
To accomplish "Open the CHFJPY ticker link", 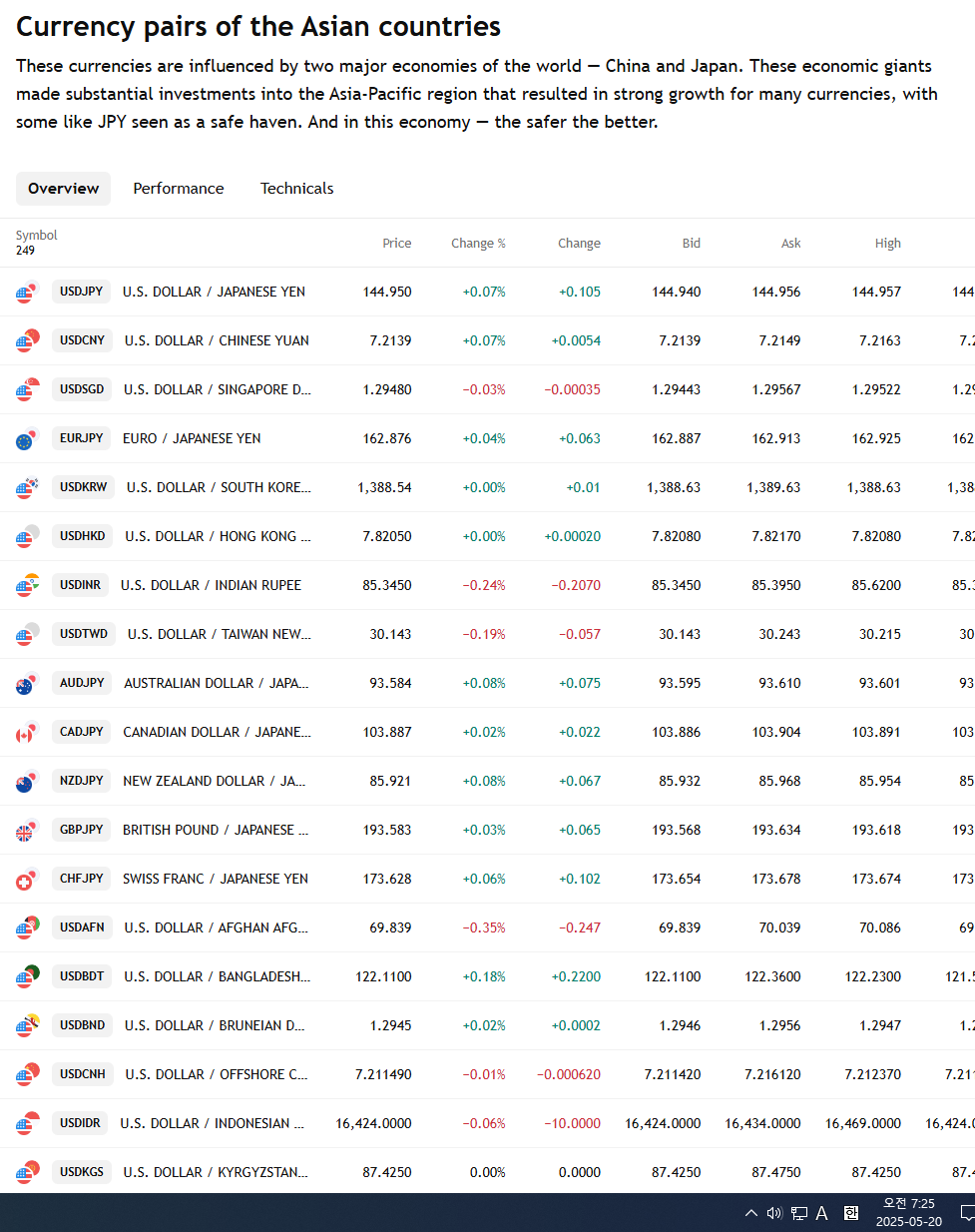I will [81, 879].
